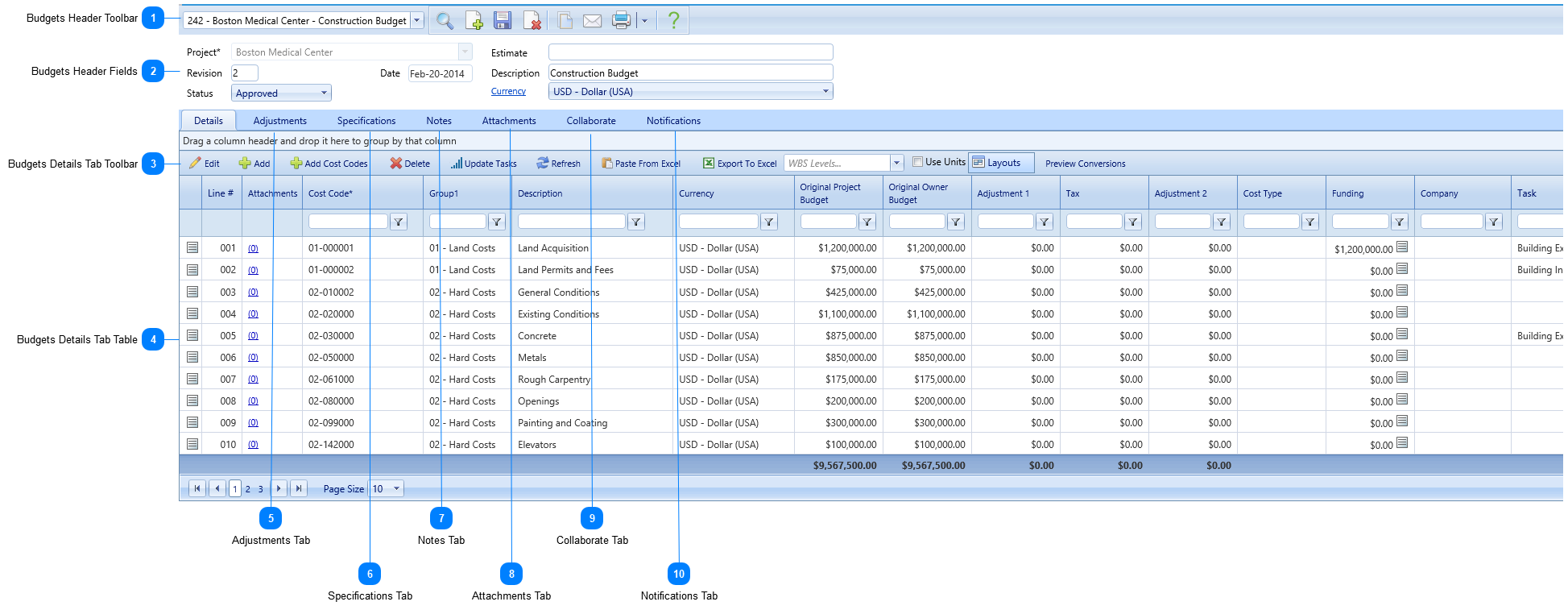Click the Delete record icon with red X

tap(532, 21)
